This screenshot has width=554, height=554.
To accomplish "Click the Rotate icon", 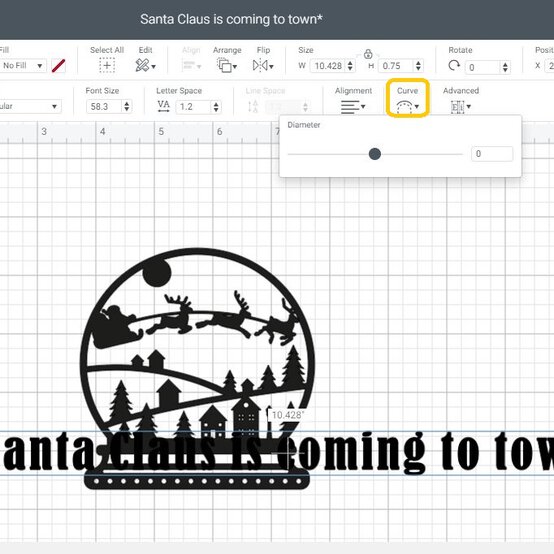I will 454,65.
